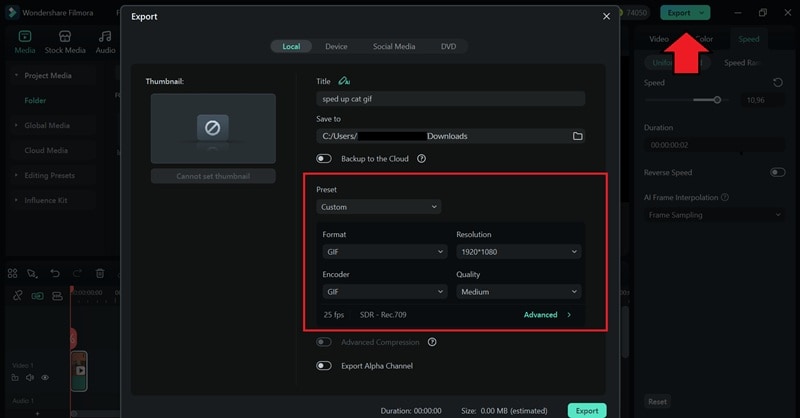Click the delete trash icon in timeline toolbar
Viewport: 800px width, 418px height.
[x=100, y=274]
